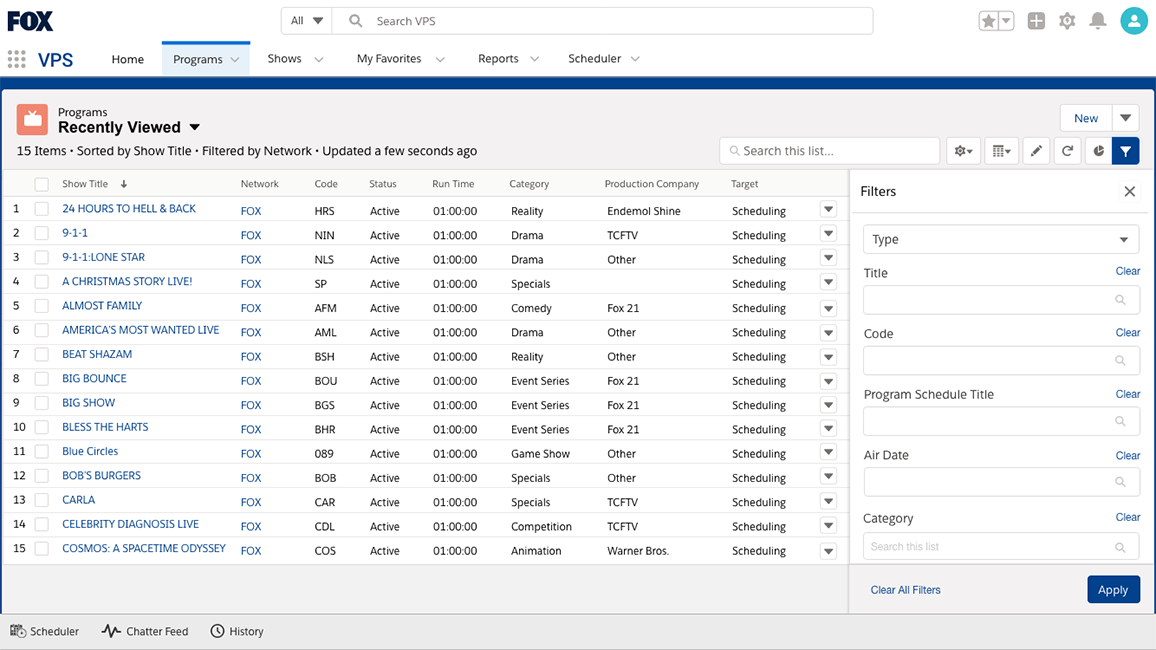The width and height of the screenshot is (1156, 650).
Task: Select the checkbox next to BEAT SHAZAM
Action: [41, 356]
